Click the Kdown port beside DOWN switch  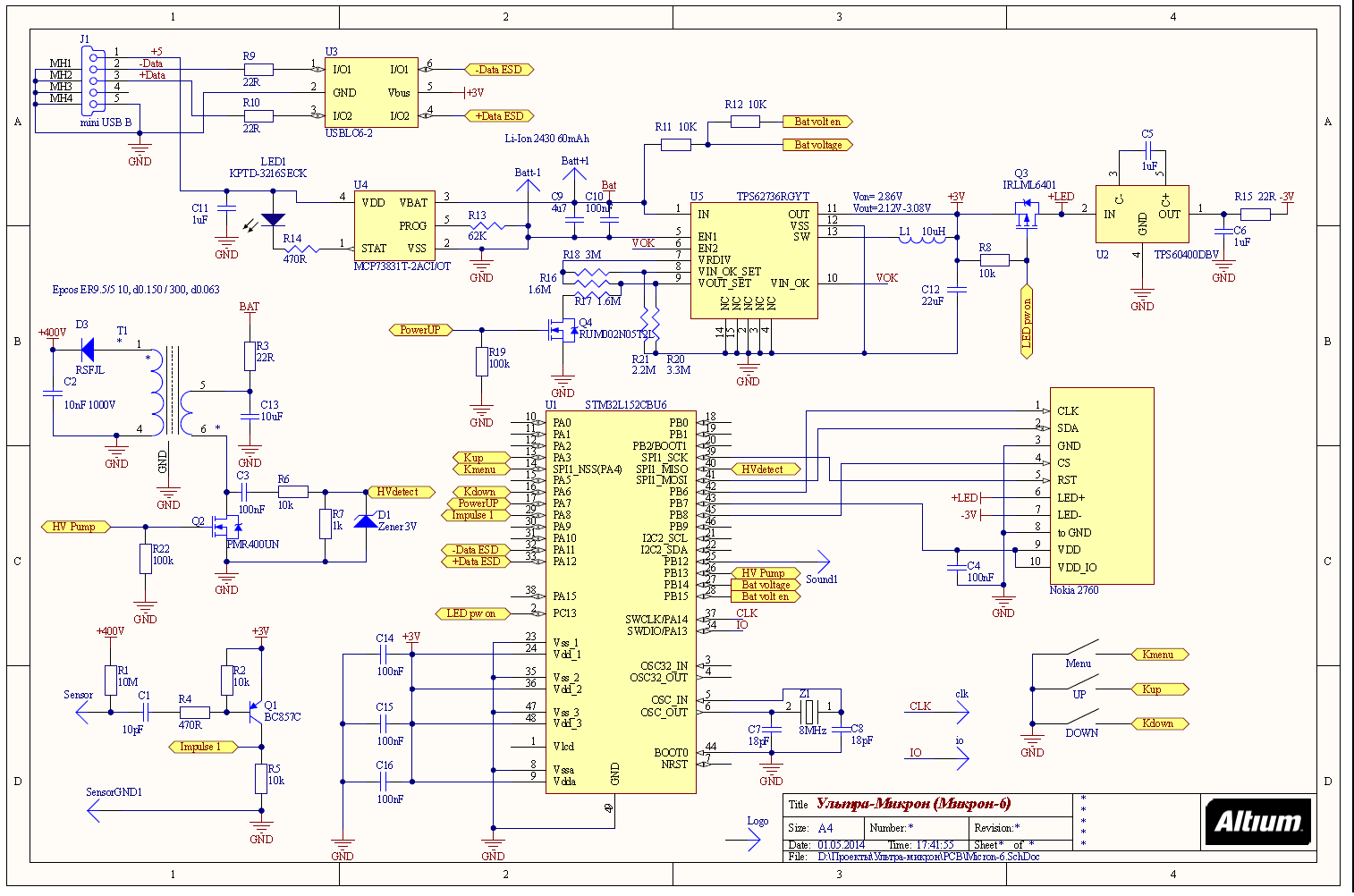1160,723
